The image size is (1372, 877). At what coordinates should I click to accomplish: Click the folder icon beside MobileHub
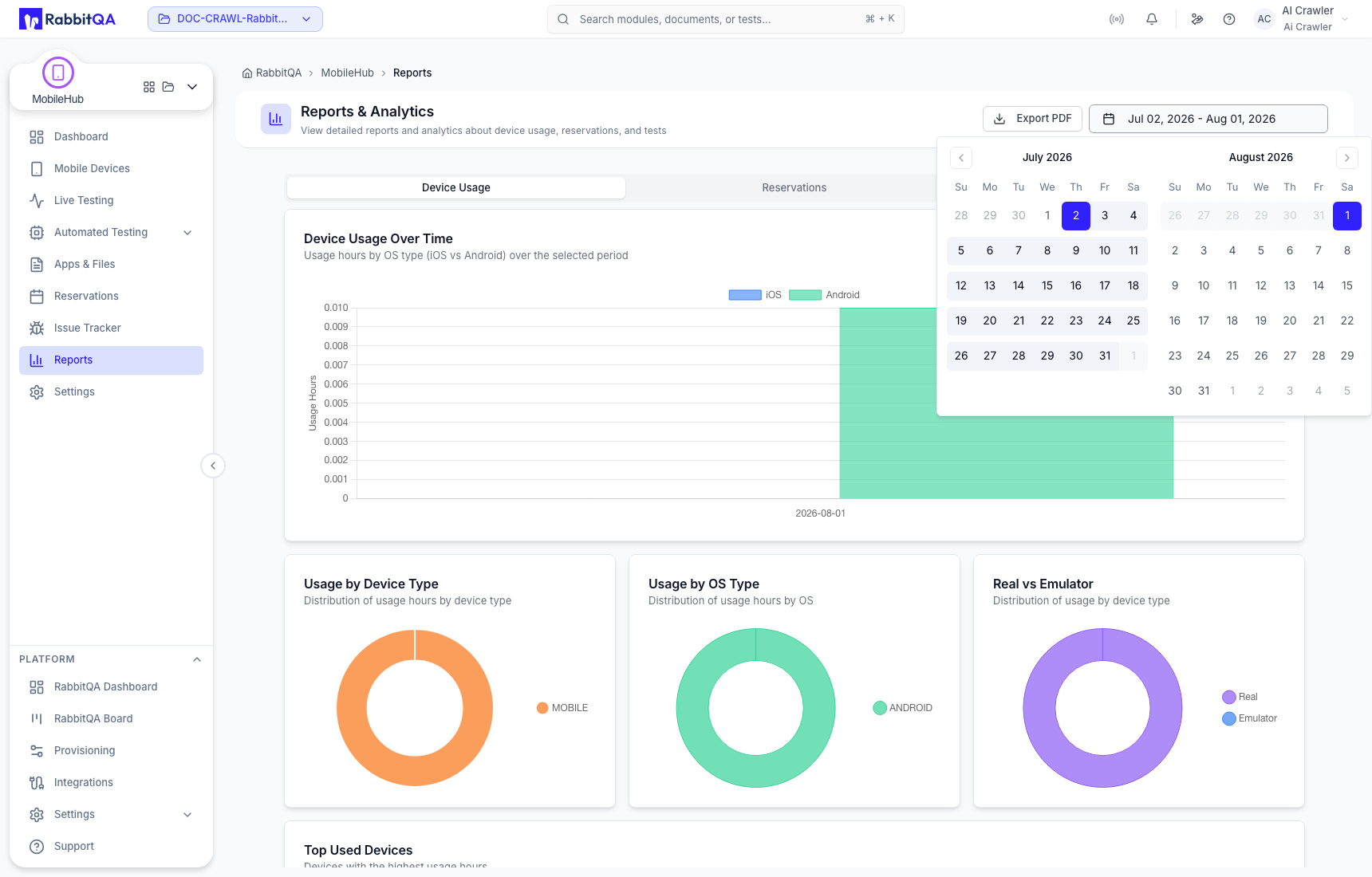tap(168, 87)
